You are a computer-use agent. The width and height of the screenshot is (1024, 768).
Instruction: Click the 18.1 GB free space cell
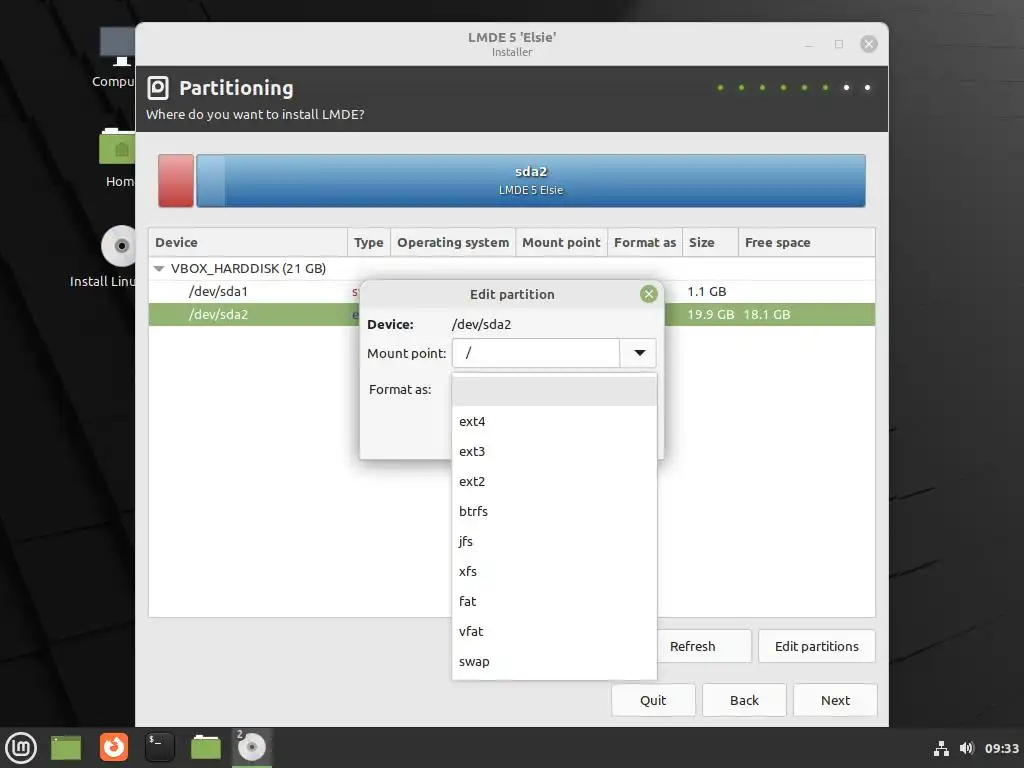coord(767,314)
